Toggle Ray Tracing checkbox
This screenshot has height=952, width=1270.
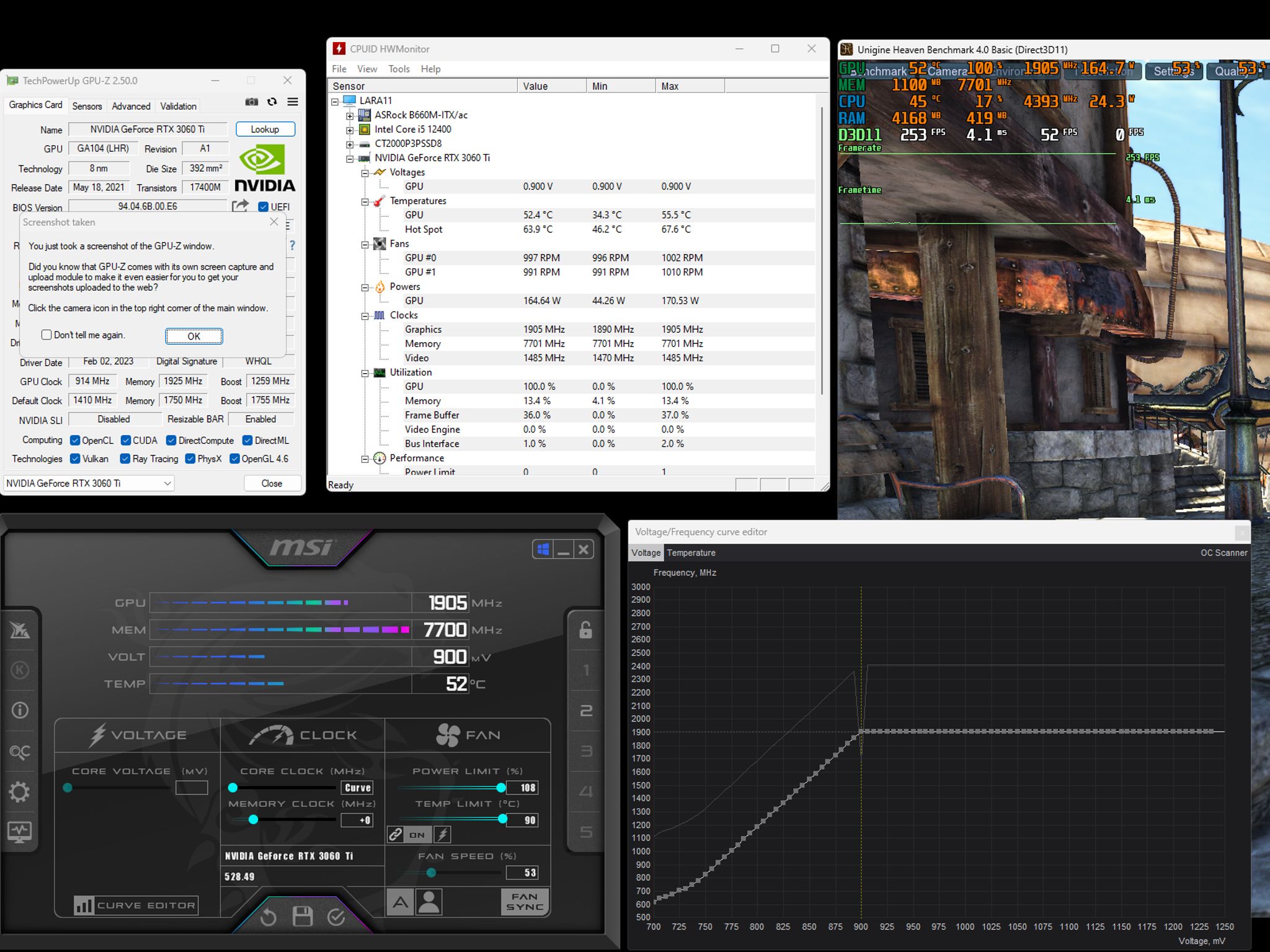tap(125, 459)
